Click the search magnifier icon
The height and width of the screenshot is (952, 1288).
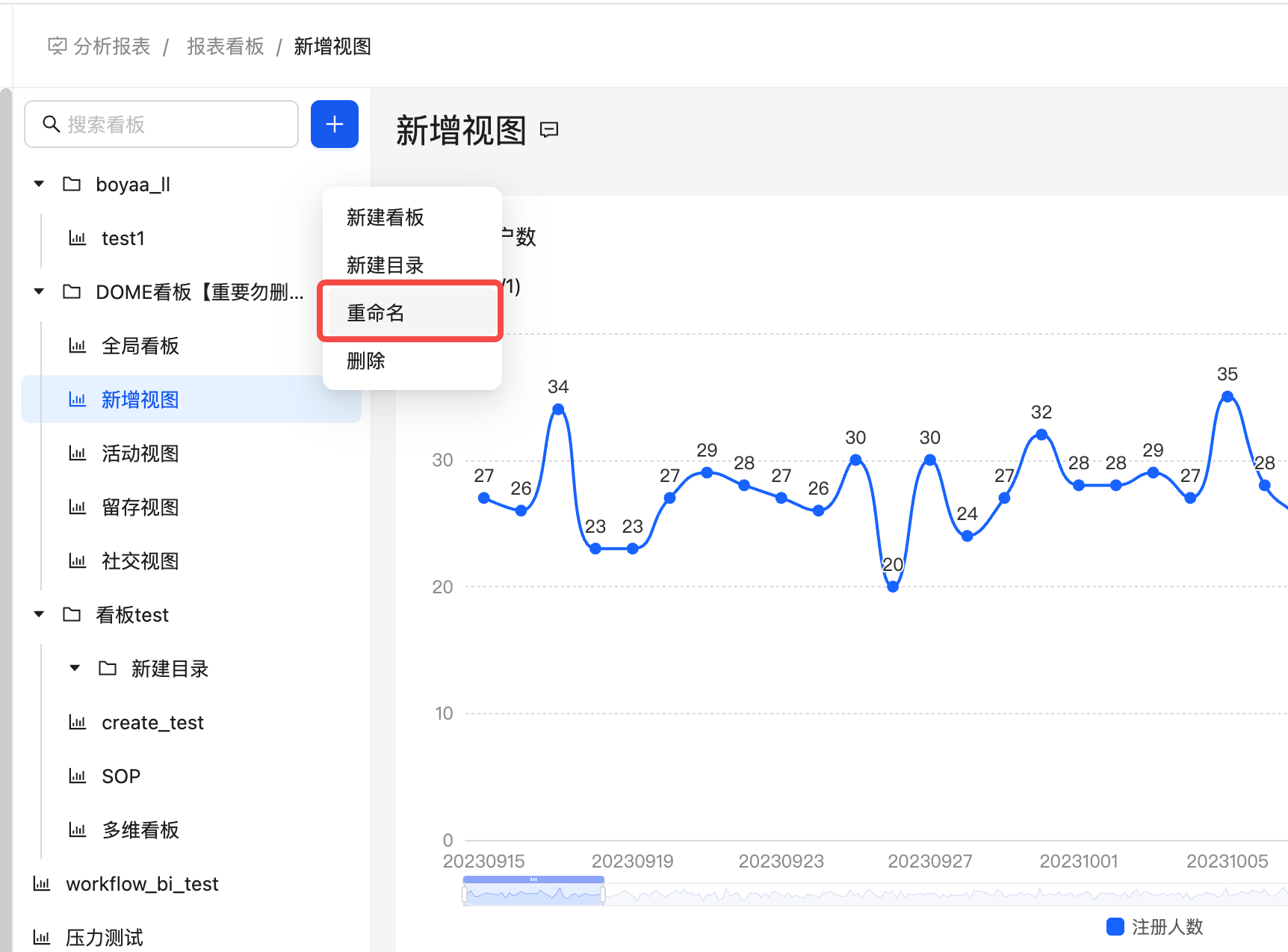(51, 124)
